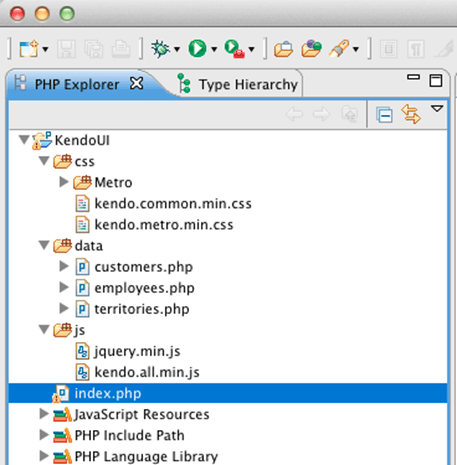Open the dropdown arrow next to Debug

click(x=177, y=50)
